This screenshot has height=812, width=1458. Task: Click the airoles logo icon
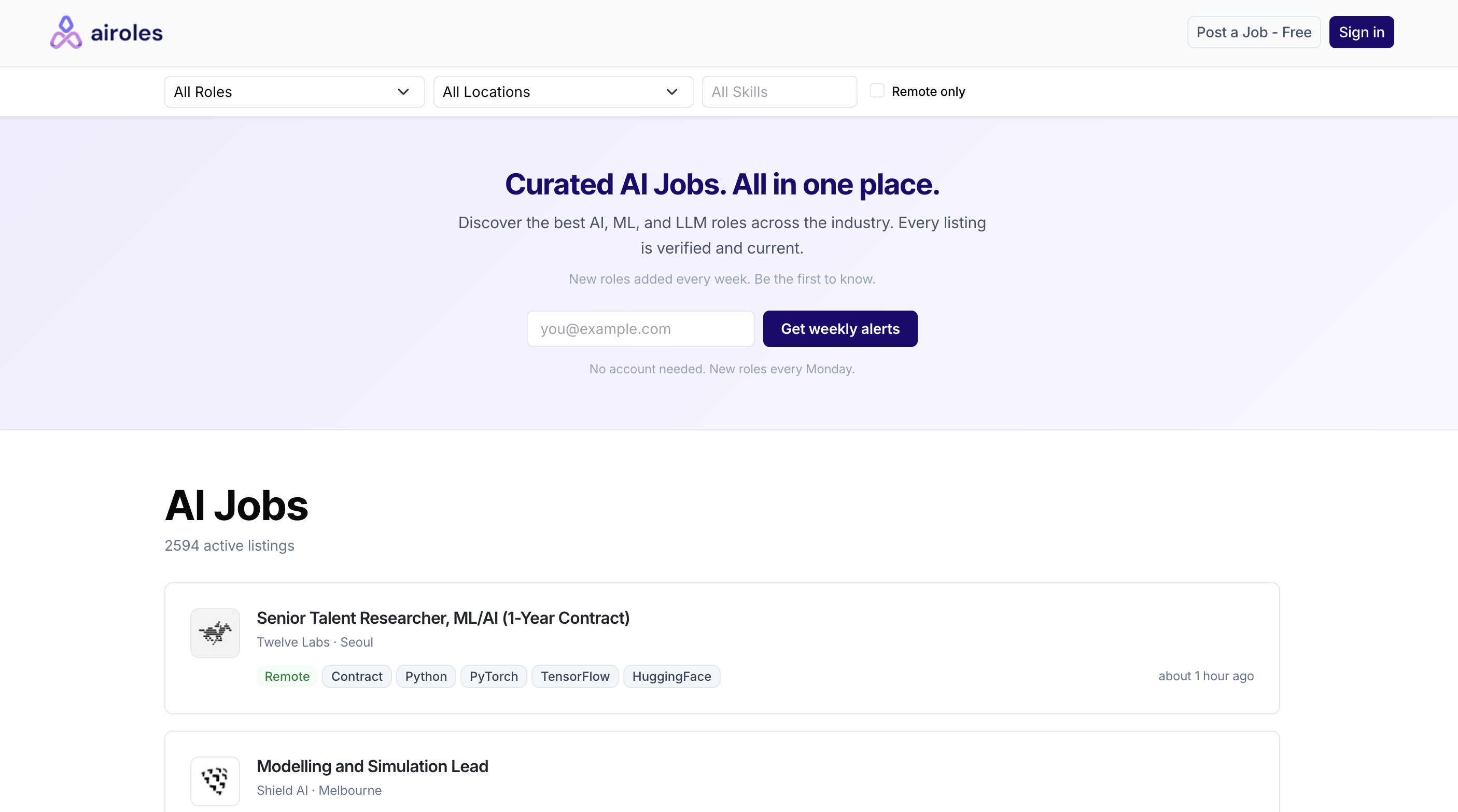66,32
